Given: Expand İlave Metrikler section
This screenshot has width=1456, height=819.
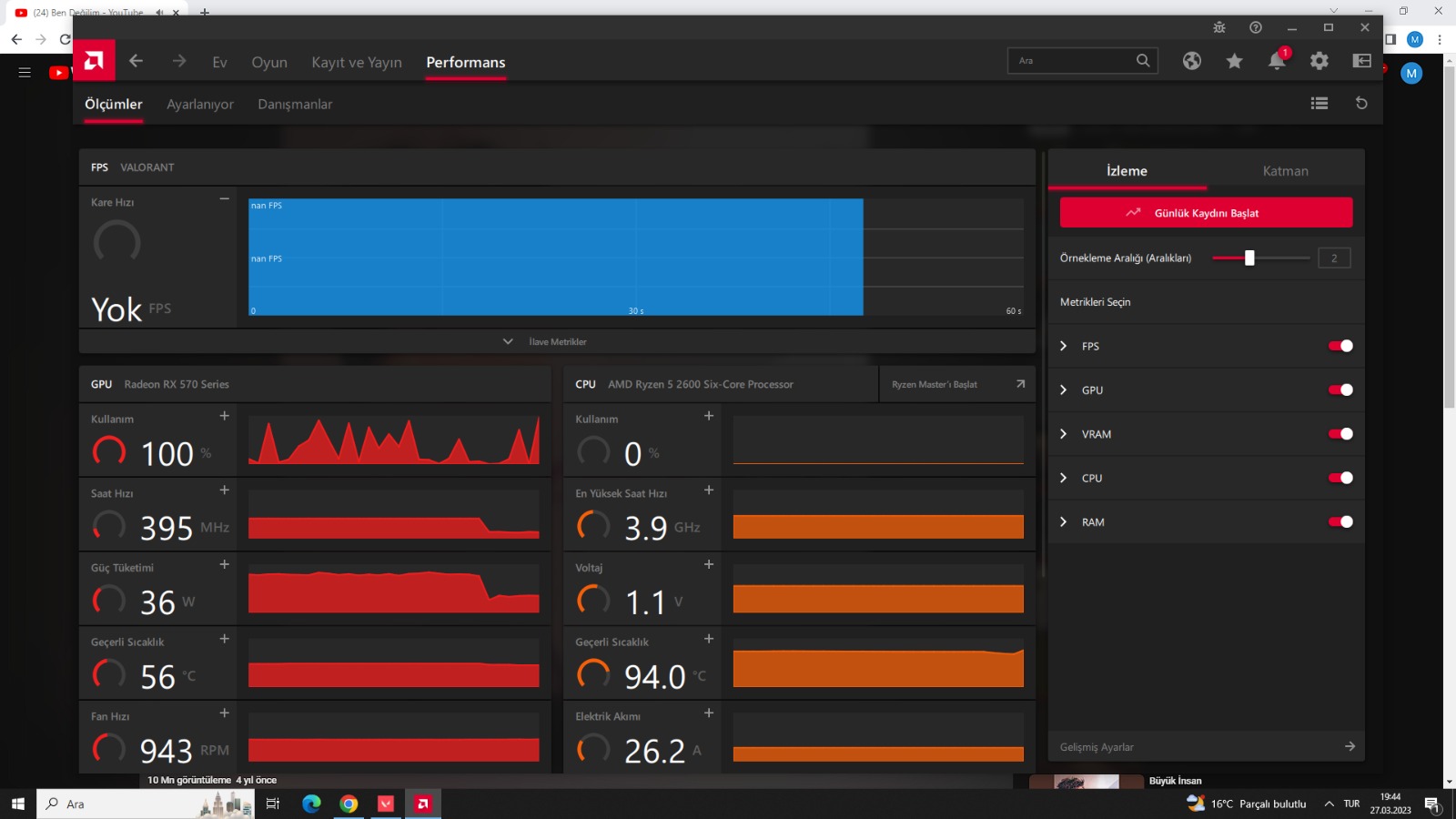Looking at the screenshot, I should click(557, 341).
